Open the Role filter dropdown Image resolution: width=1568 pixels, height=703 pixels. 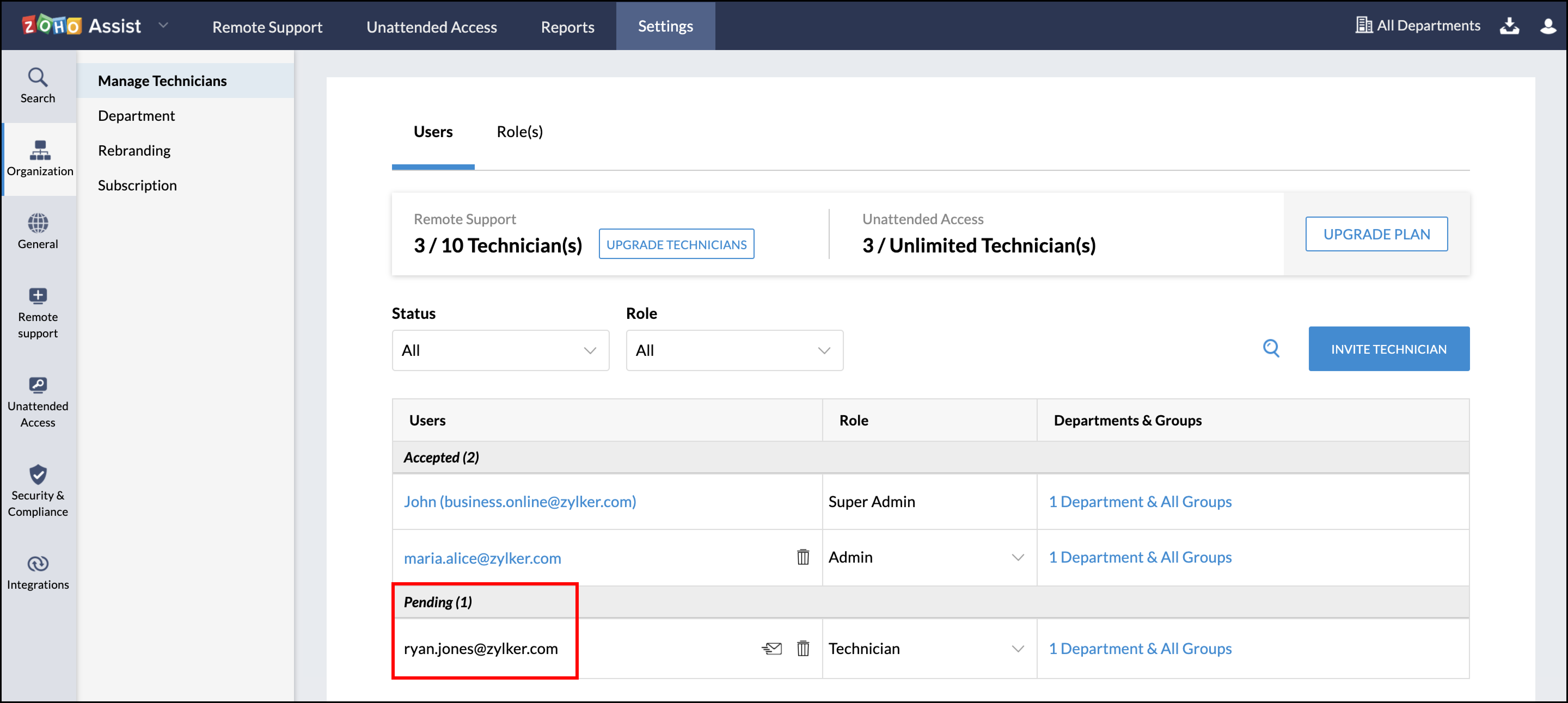click(x=734, y=350)
